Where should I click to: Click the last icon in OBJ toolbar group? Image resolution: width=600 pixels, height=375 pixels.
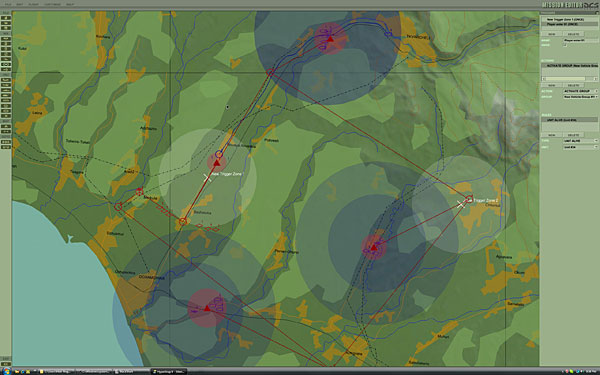pyautogui.click(x=6, y=116)
